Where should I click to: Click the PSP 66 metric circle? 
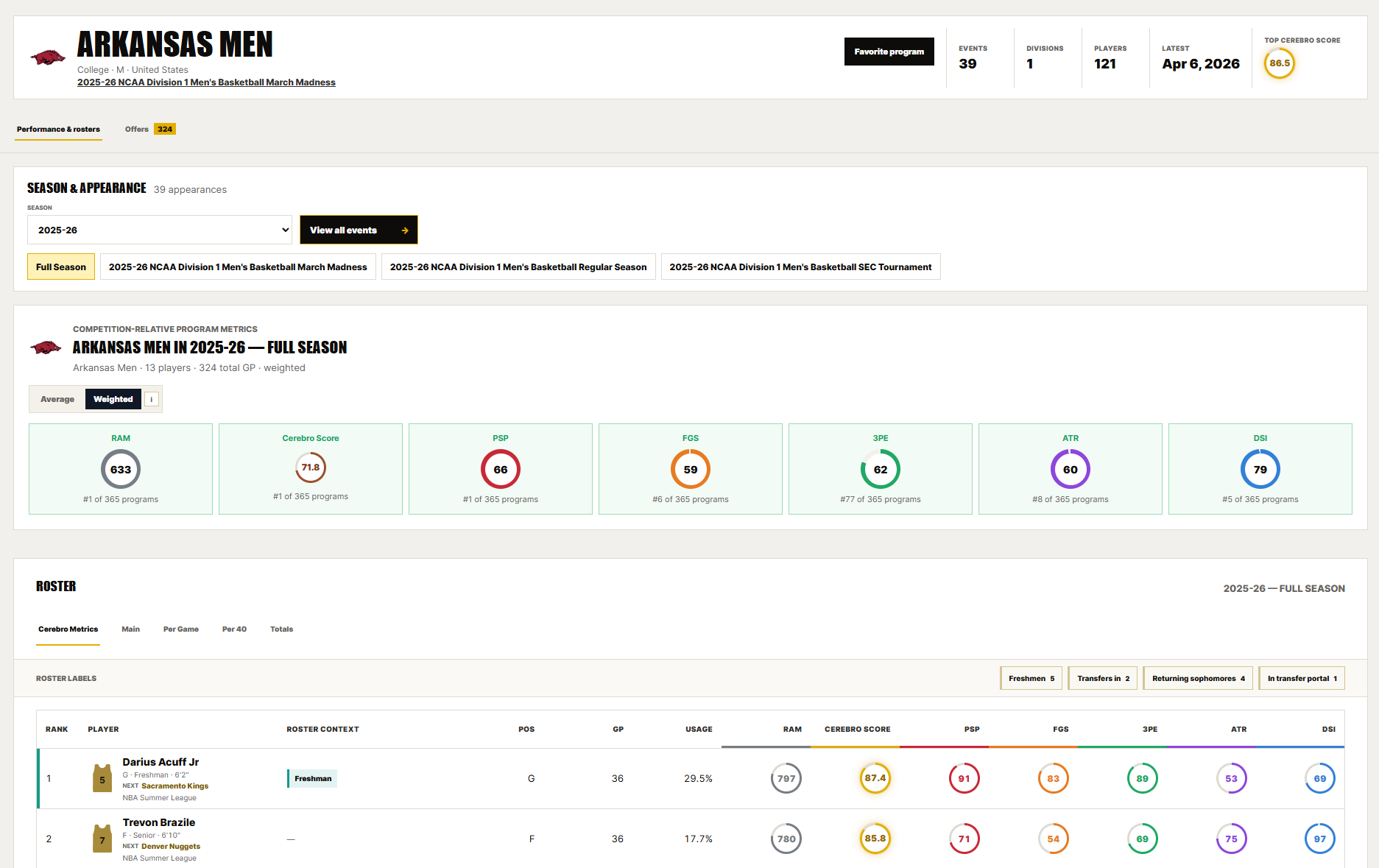click(501, 470)
